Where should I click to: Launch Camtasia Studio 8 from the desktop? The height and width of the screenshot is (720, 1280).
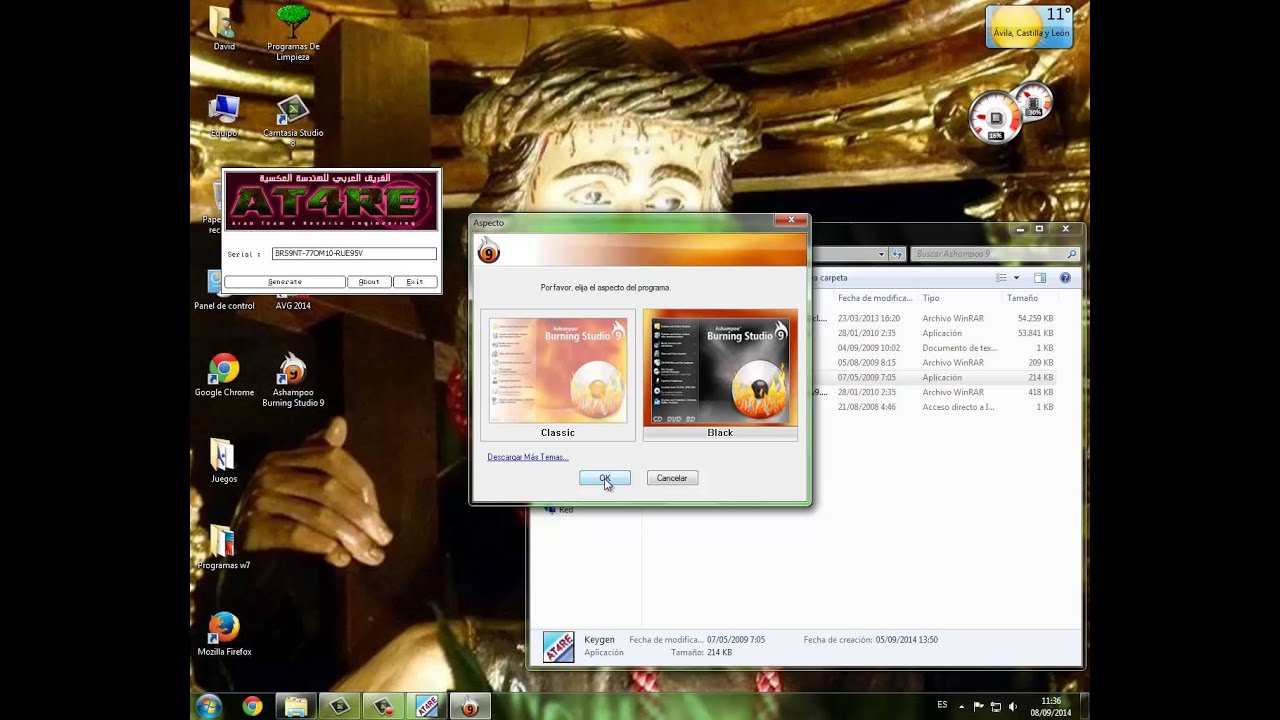(293, 121)
